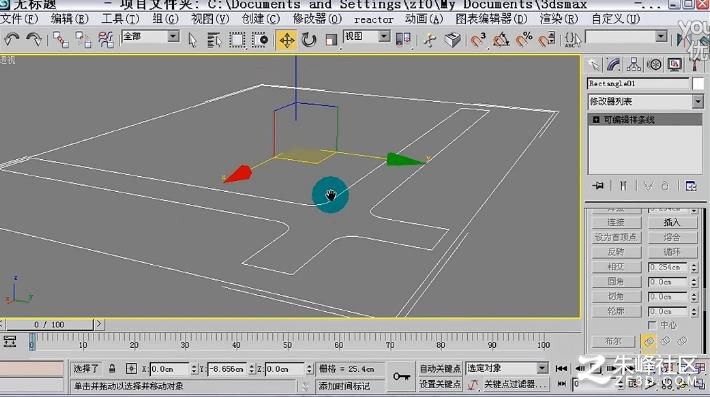This screenshot has width=710, height=397.
Task: Enable the 中心 checkbox
Action: [x=652, y=325]
